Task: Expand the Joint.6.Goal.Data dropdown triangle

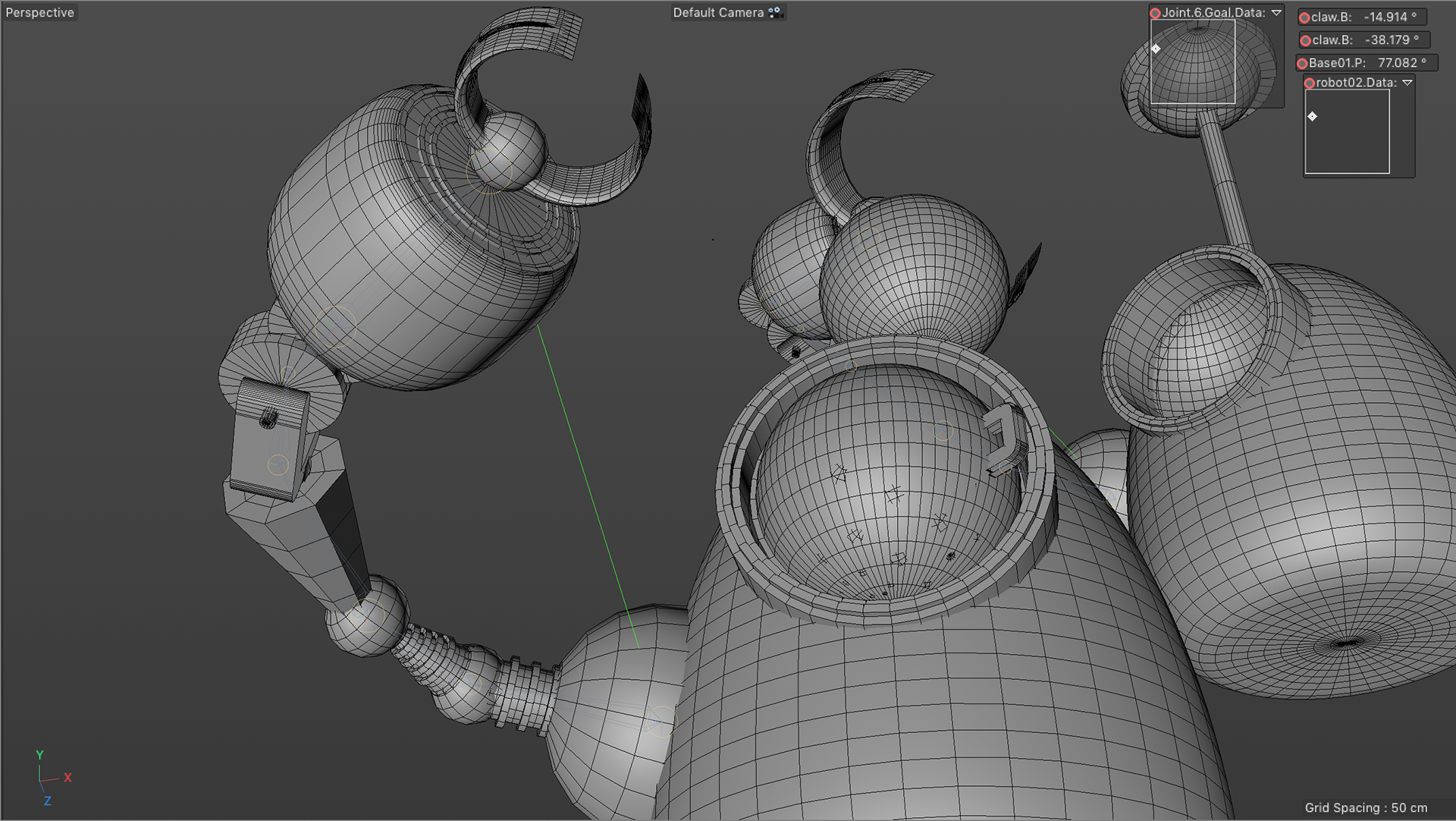Action: [x=1276, y=13]
